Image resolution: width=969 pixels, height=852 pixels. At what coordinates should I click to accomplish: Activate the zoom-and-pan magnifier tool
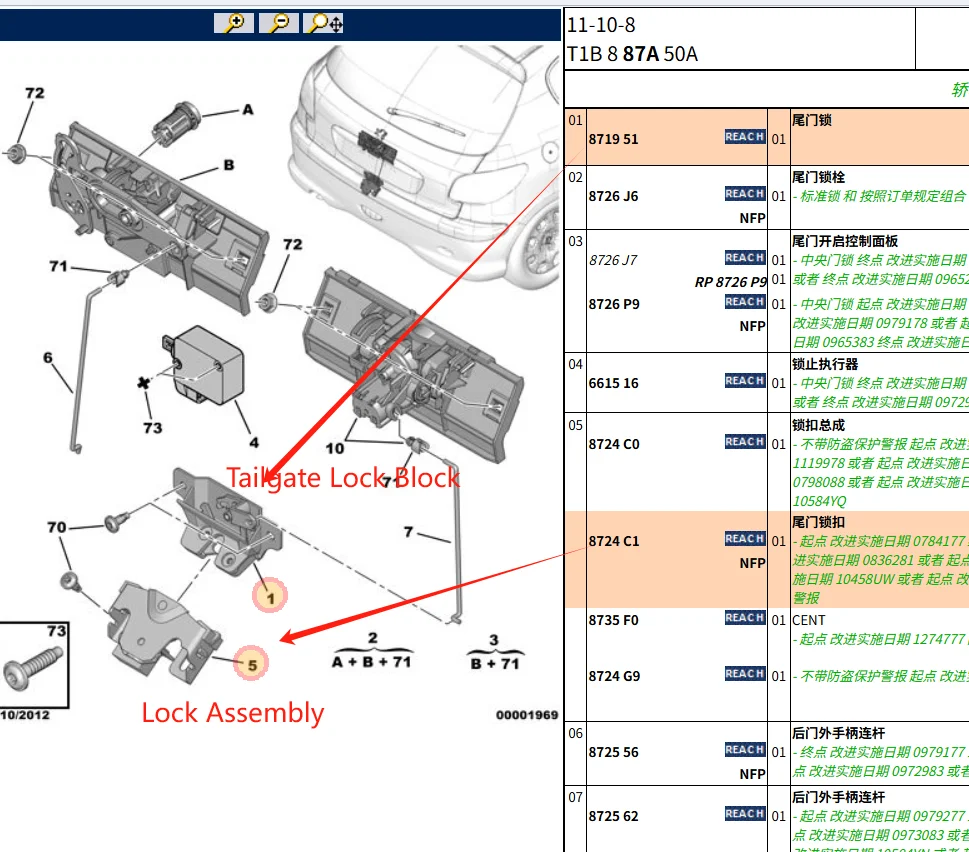pyautogui.click(x=323, y=23)
